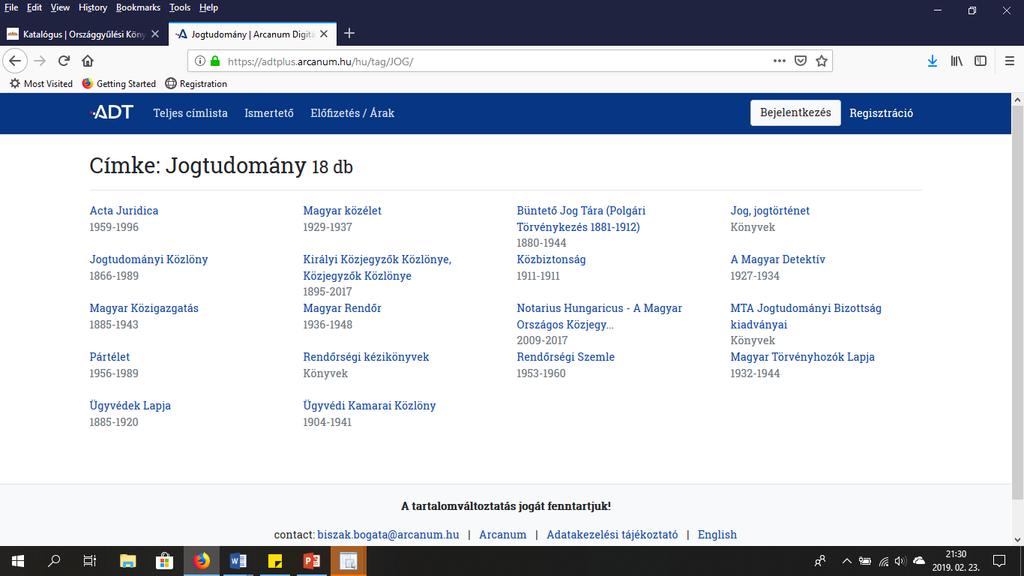Open the Arcanum footer link
Image resolution: width=1024 pixels, height=576 pixels.
coord(502,534)
